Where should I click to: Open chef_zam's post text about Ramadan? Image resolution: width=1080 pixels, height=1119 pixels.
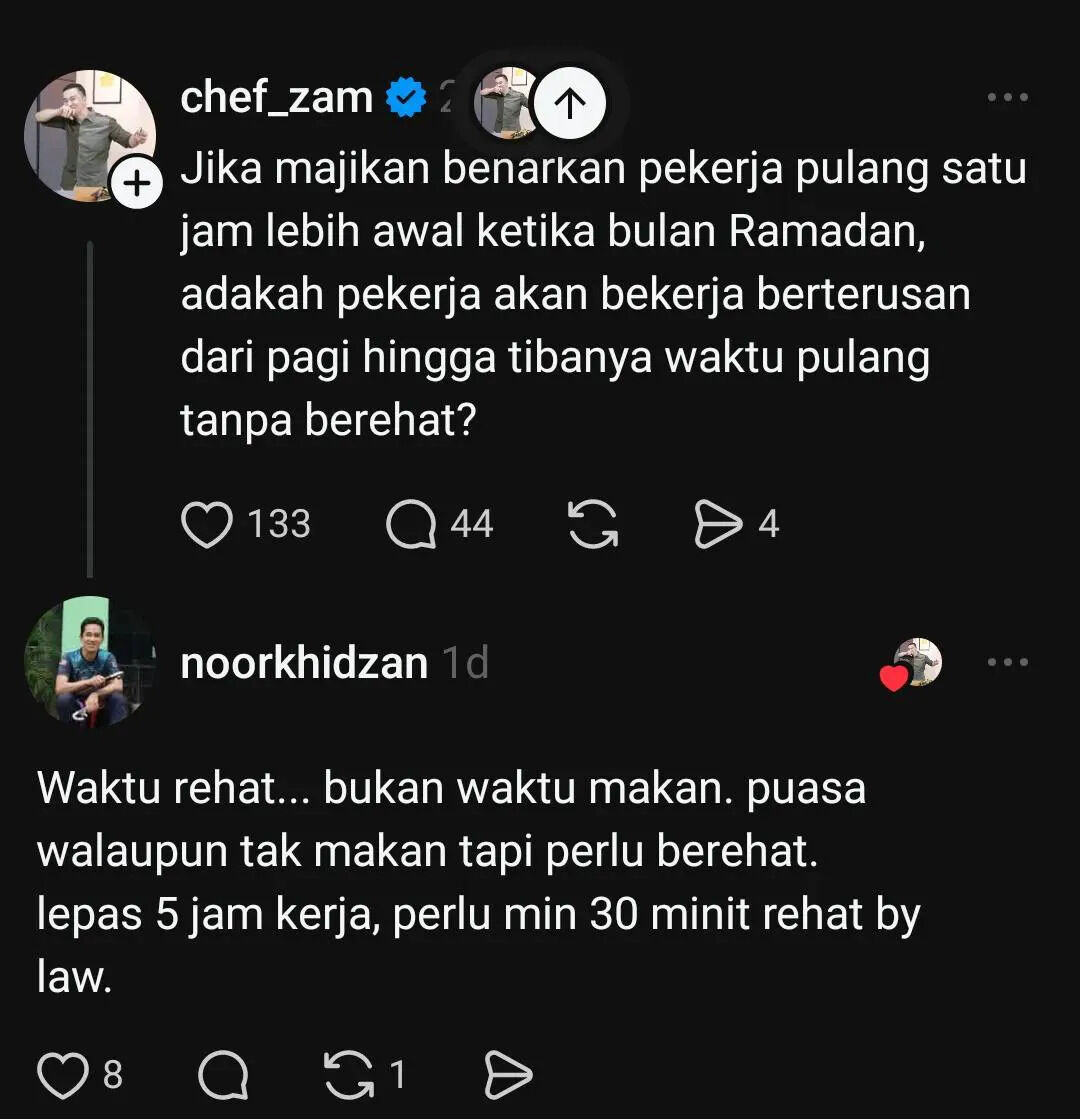coord(603,294)
